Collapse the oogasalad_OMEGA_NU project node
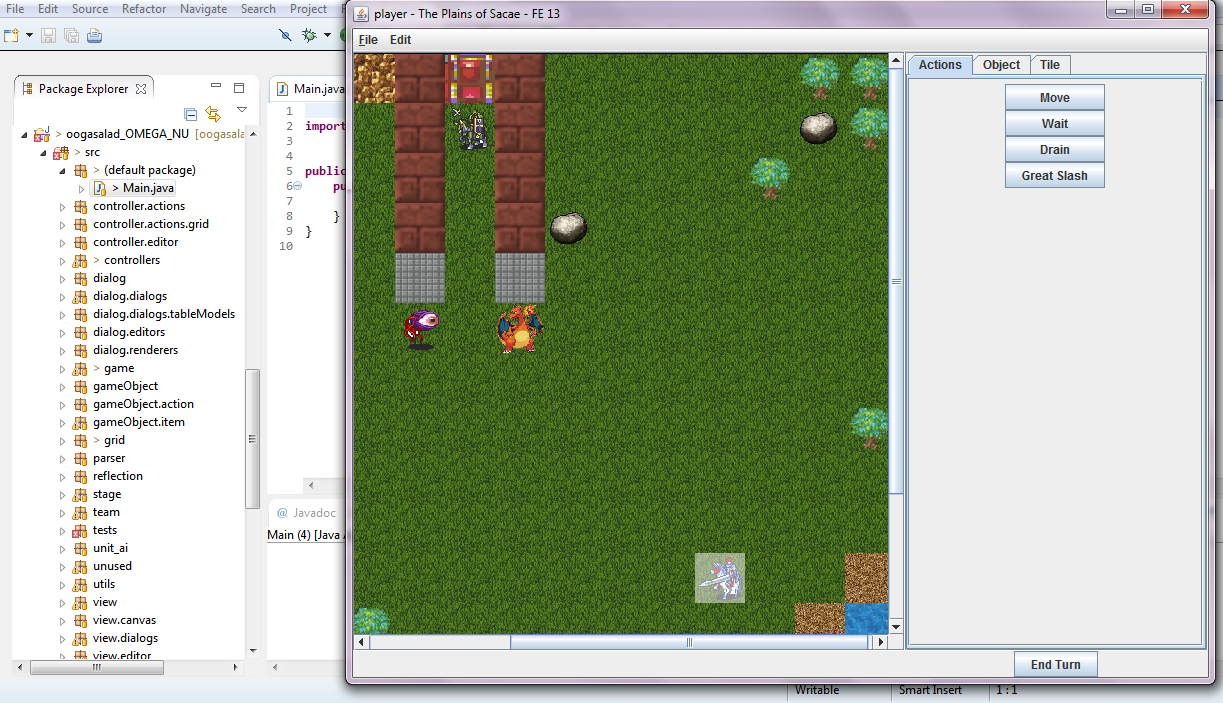Image resolution: width=1223 pixels, height=703 pixels. (x=24, y=134)
